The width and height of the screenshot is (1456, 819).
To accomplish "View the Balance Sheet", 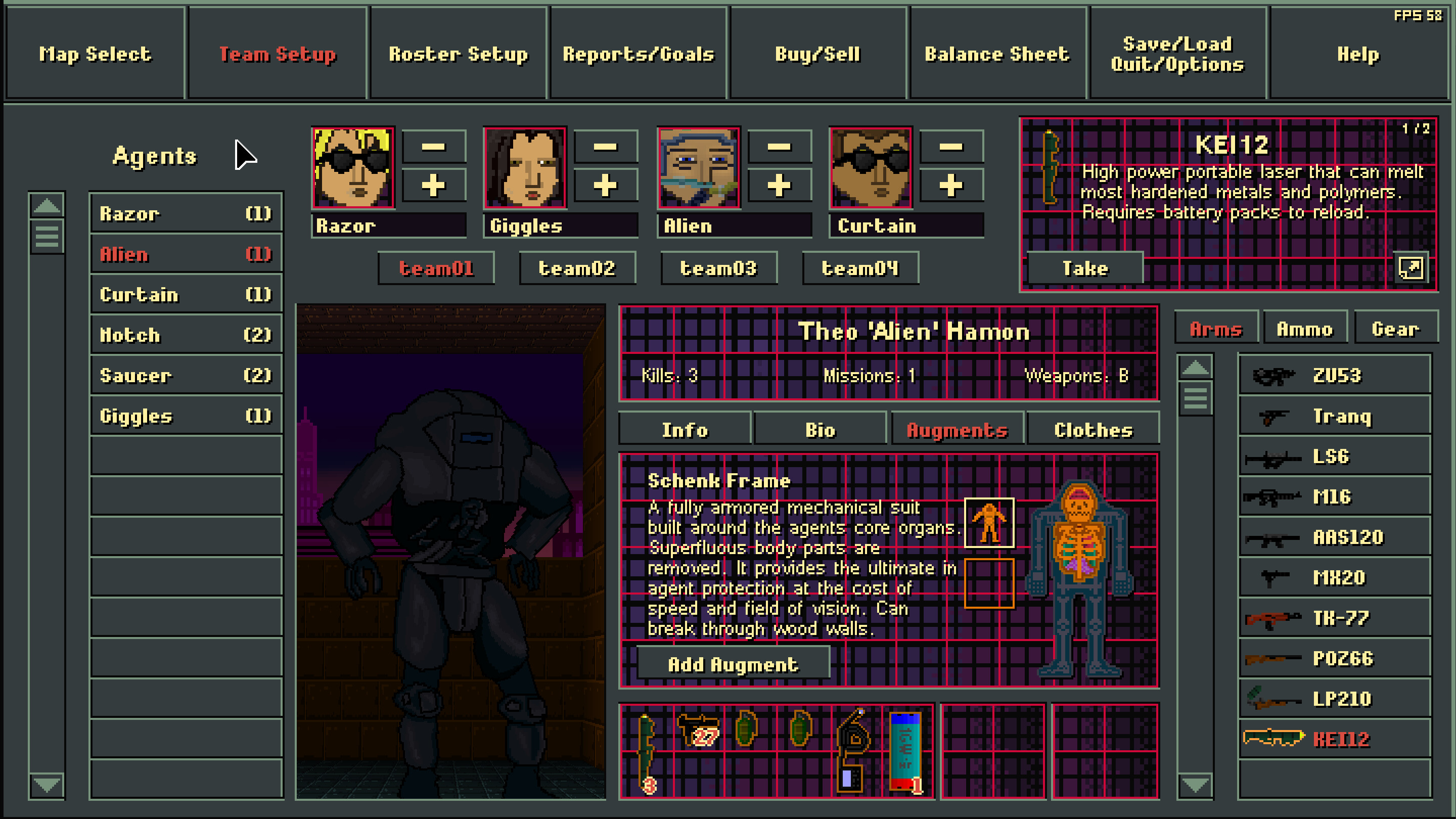I will tap(997, 54).
